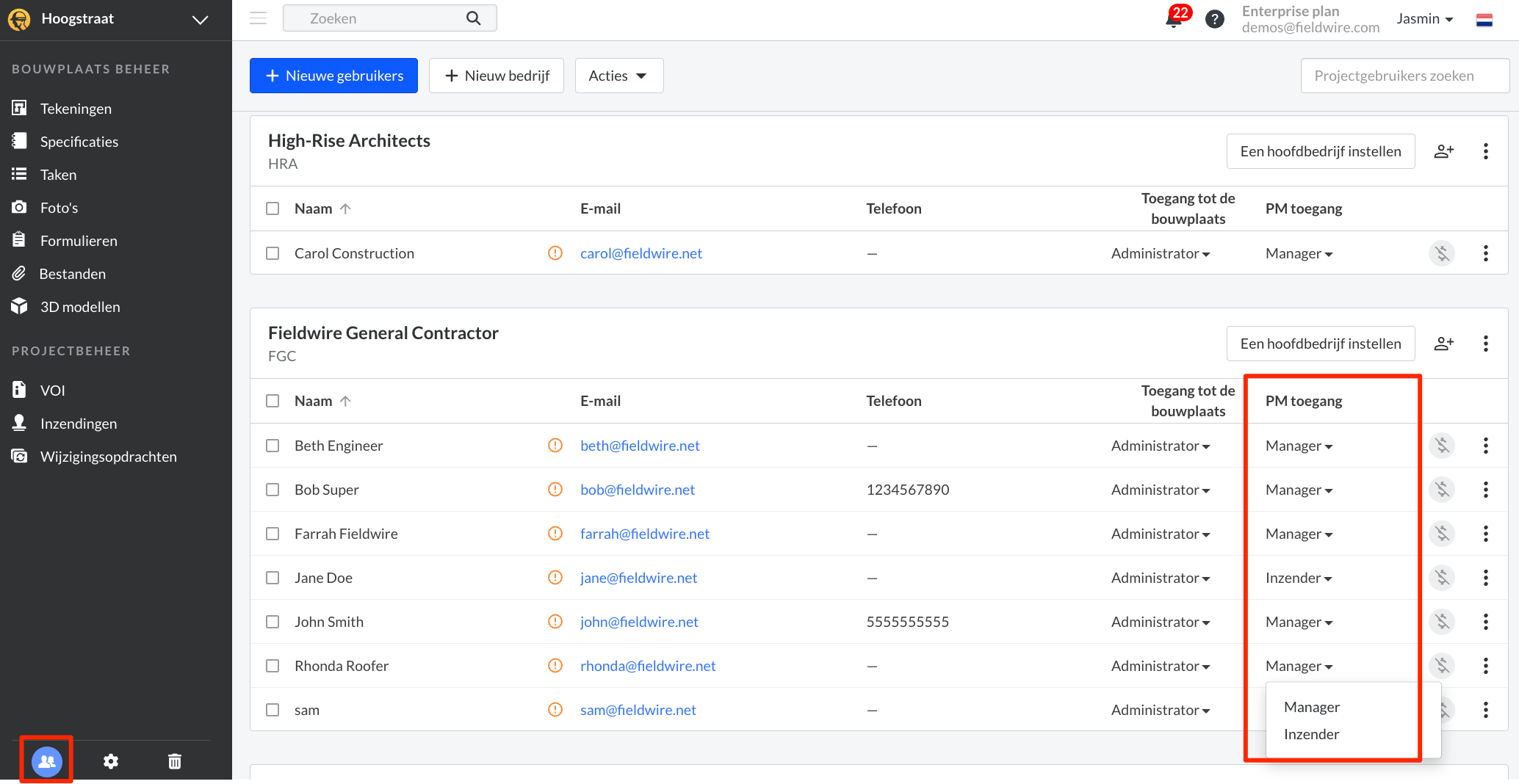1519x784 pixels.
Task: Set Fieldwire General Contractor as hoofdbedrijf
Action: (1321, 344)
